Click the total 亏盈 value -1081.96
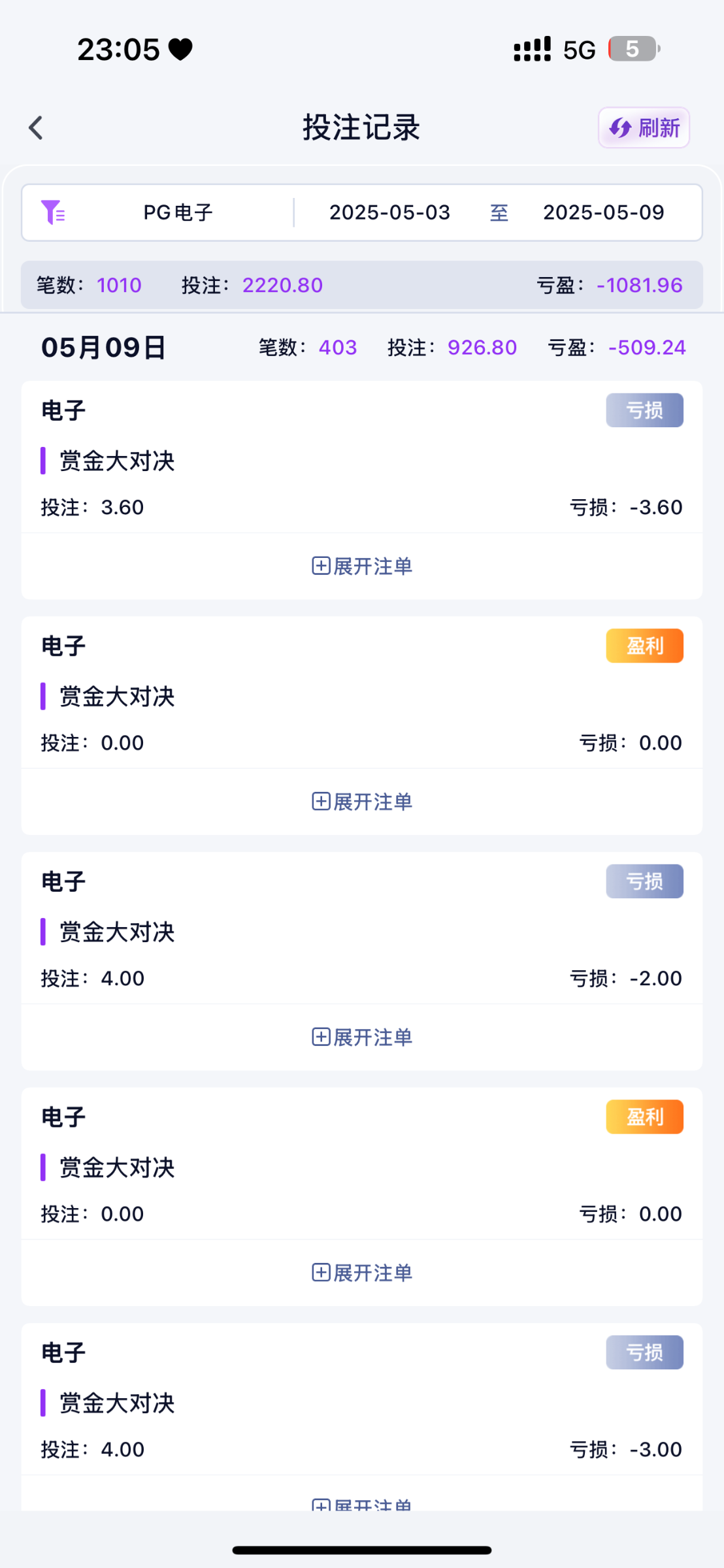Screen dimensions: 724x1568 [x=639, y=286]
